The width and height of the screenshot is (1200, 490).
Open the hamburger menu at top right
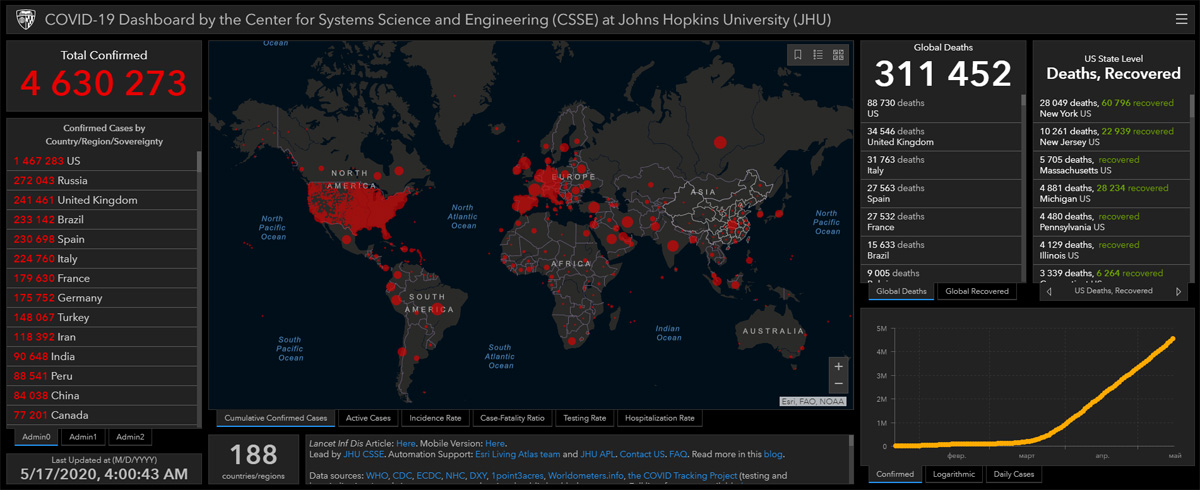tap(1183, 19)
